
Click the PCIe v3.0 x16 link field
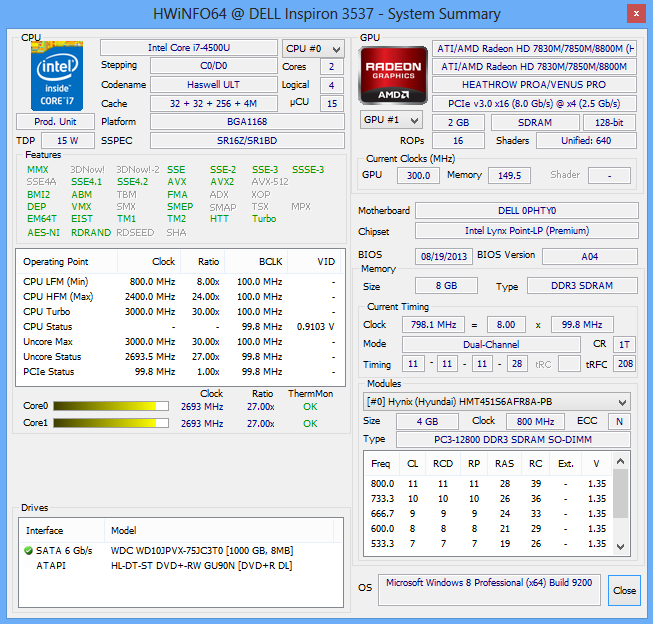coord(534,103)
